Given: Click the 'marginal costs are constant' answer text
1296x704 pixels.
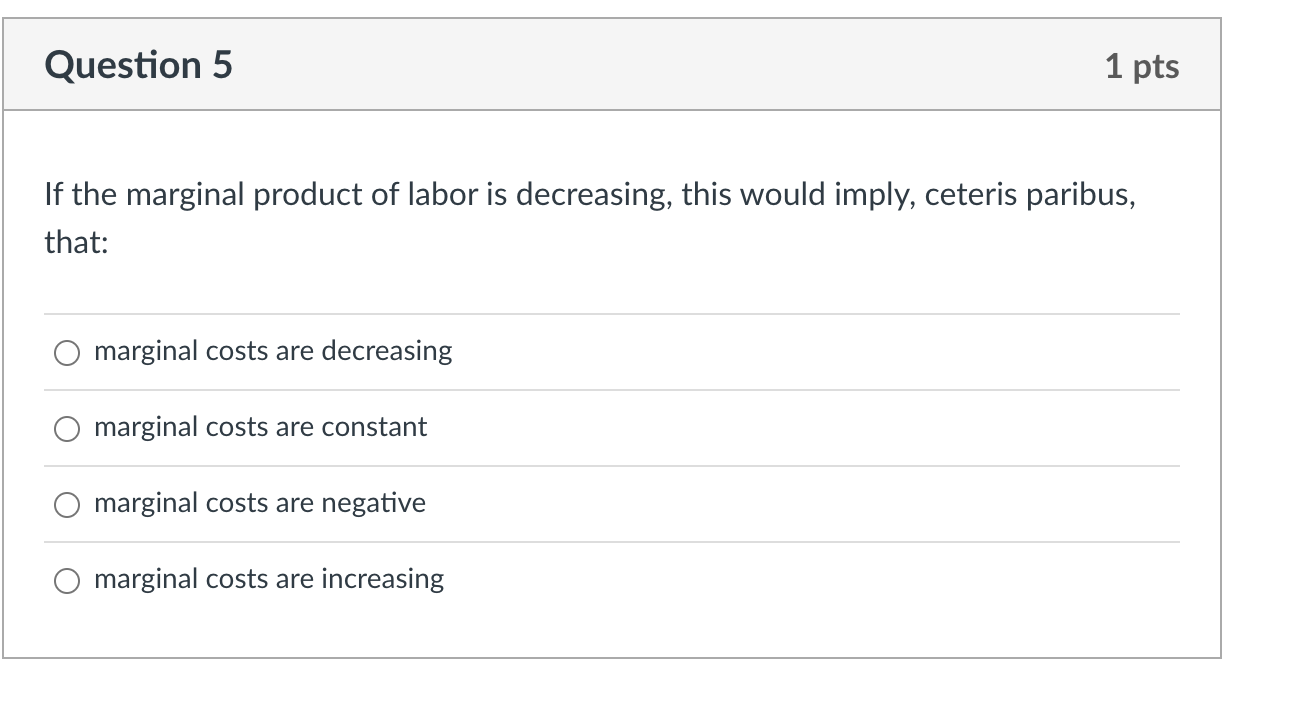Looking at the screenshot, I should [260, 427].
